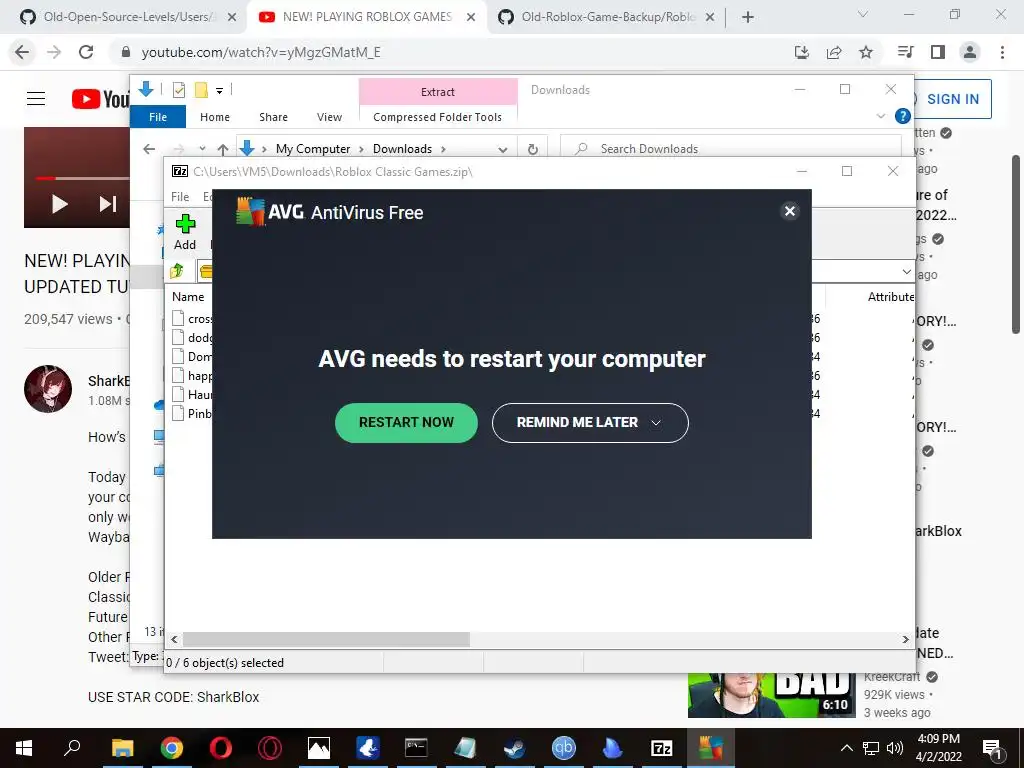
Task: Click YouTube SIGN IN button
Action: (952, 99)
